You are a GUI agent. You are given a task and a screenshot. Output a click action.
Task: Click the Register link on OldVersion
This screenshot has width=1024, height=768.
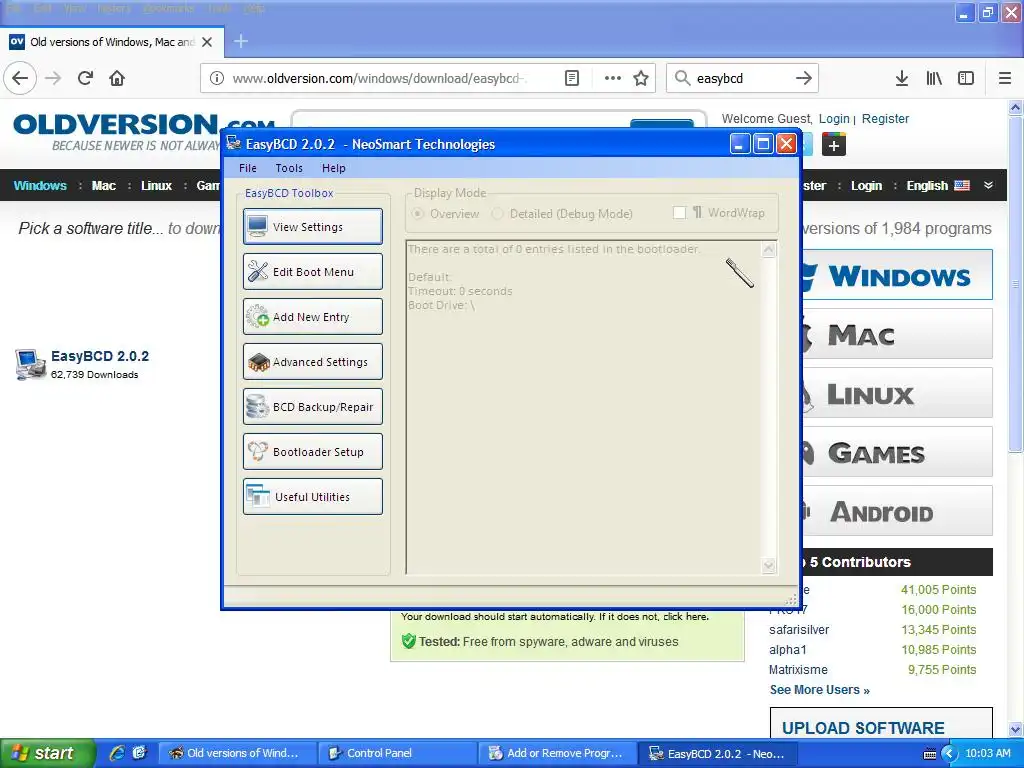point(885,119)
